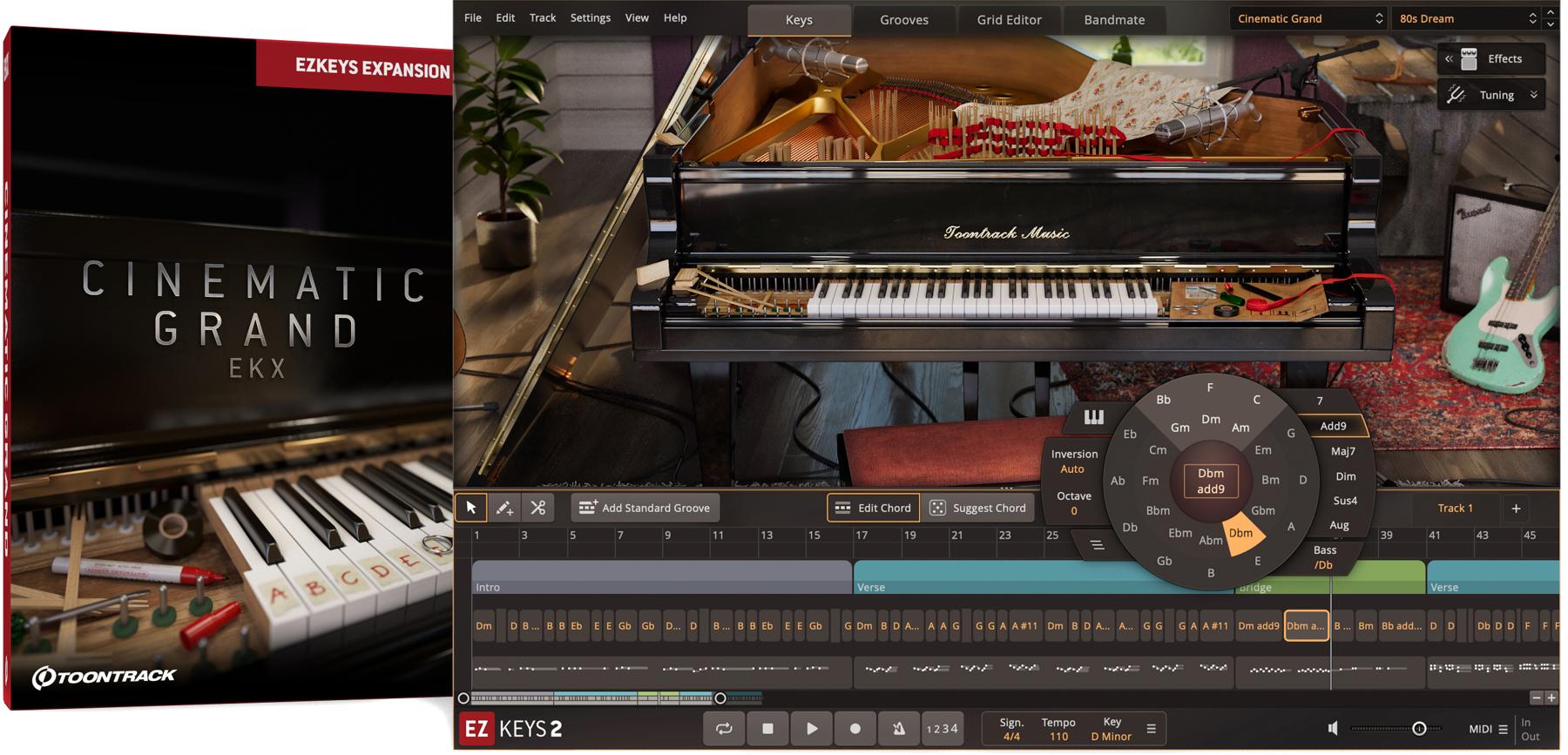Open the Help menu
Viewport: 1568px width, 755px height.
coord(675,17)
